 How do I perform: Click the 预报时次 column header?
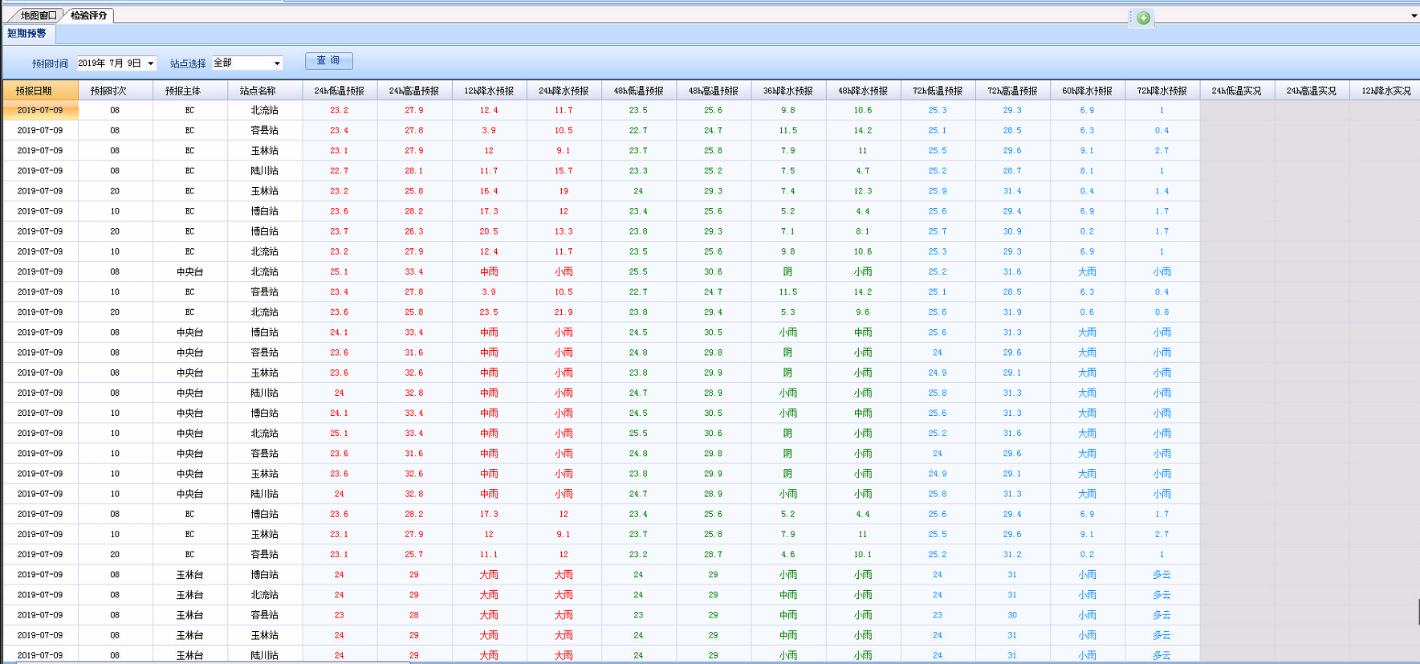115,90
